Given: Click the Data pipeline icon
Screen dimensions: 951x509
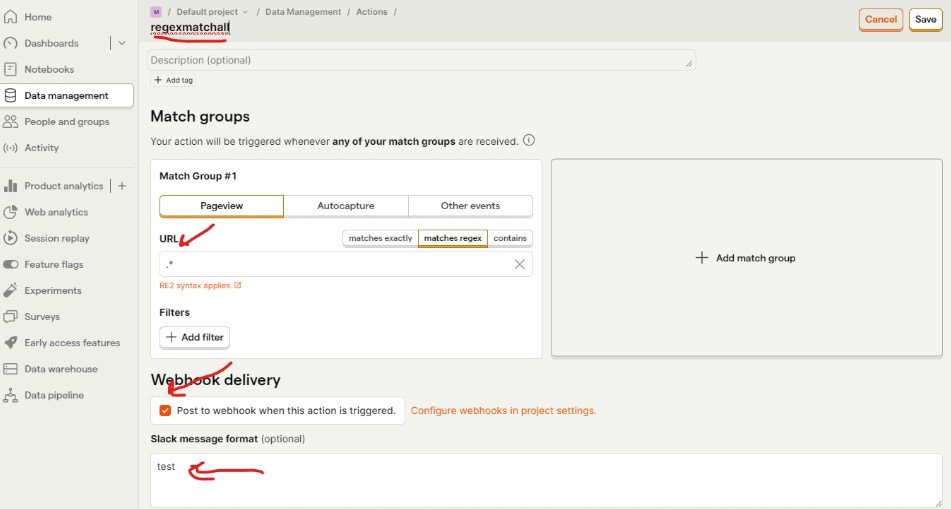Looking at the screenshot, I should click(11, 395).
